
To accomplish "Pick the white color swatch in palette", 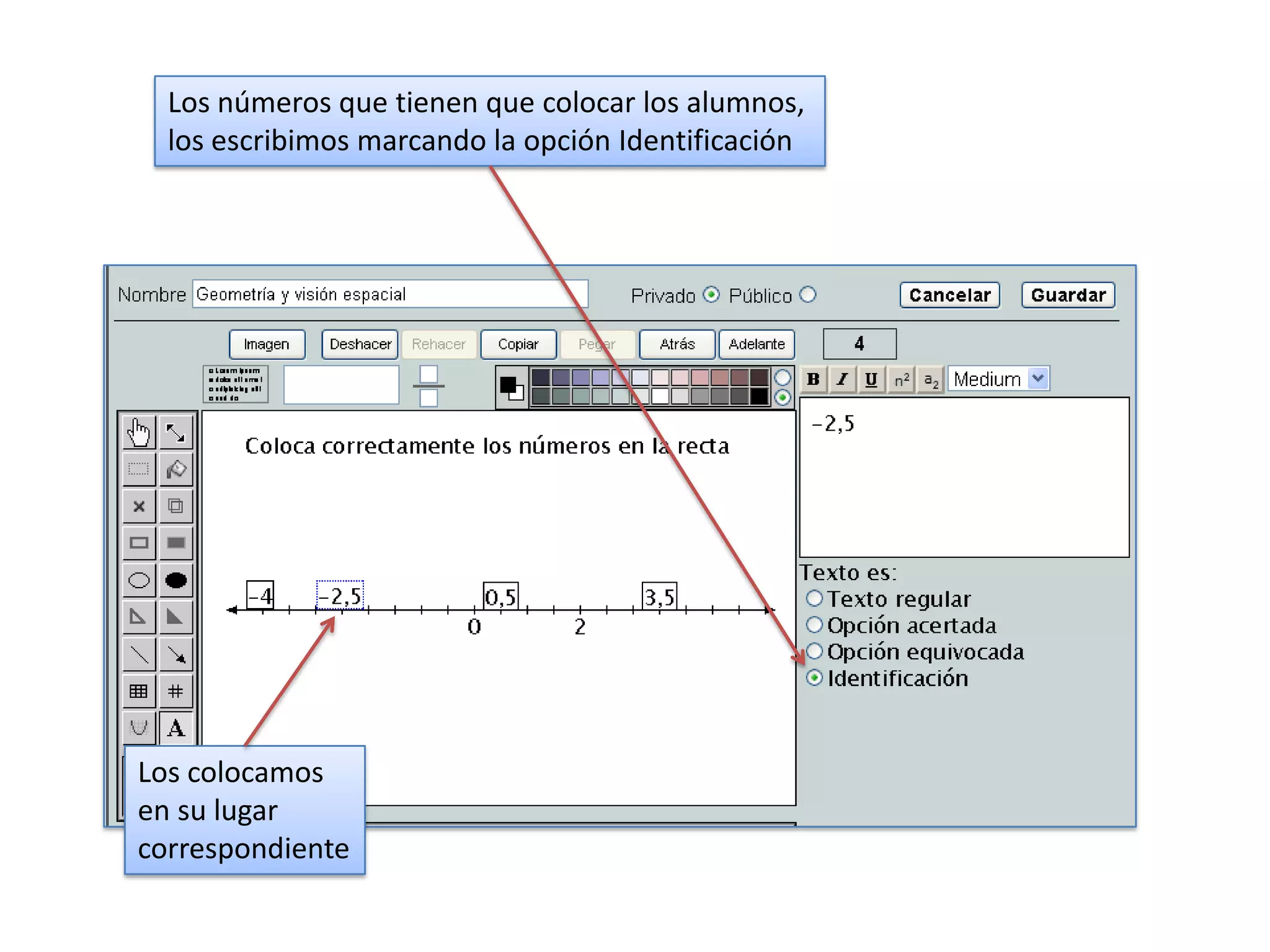I will [660, 396].
